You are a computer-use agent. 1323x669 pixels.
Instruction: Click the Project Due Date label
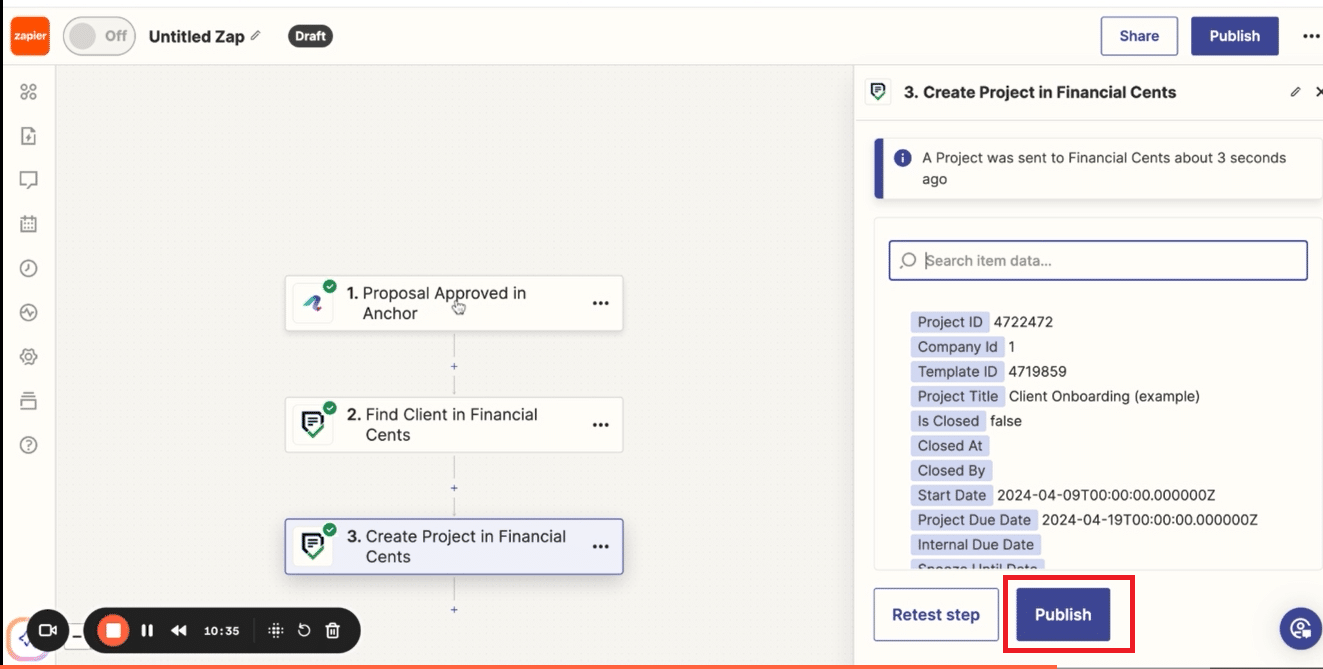[974, 520]
